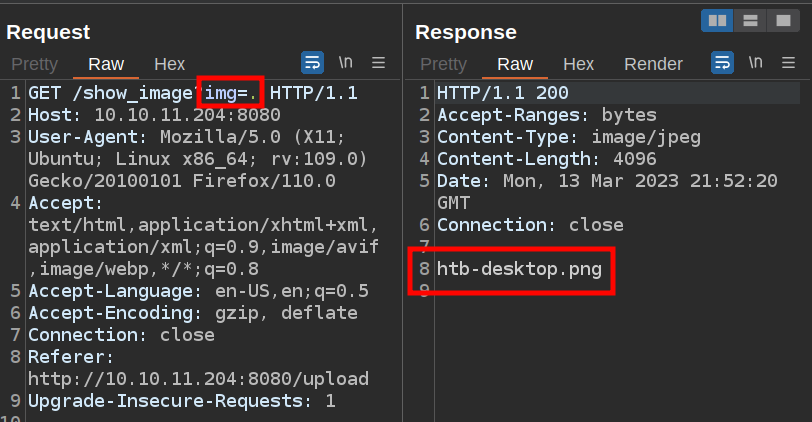
Task: Open the Render tab in Response
Action: tap(653, 64)
